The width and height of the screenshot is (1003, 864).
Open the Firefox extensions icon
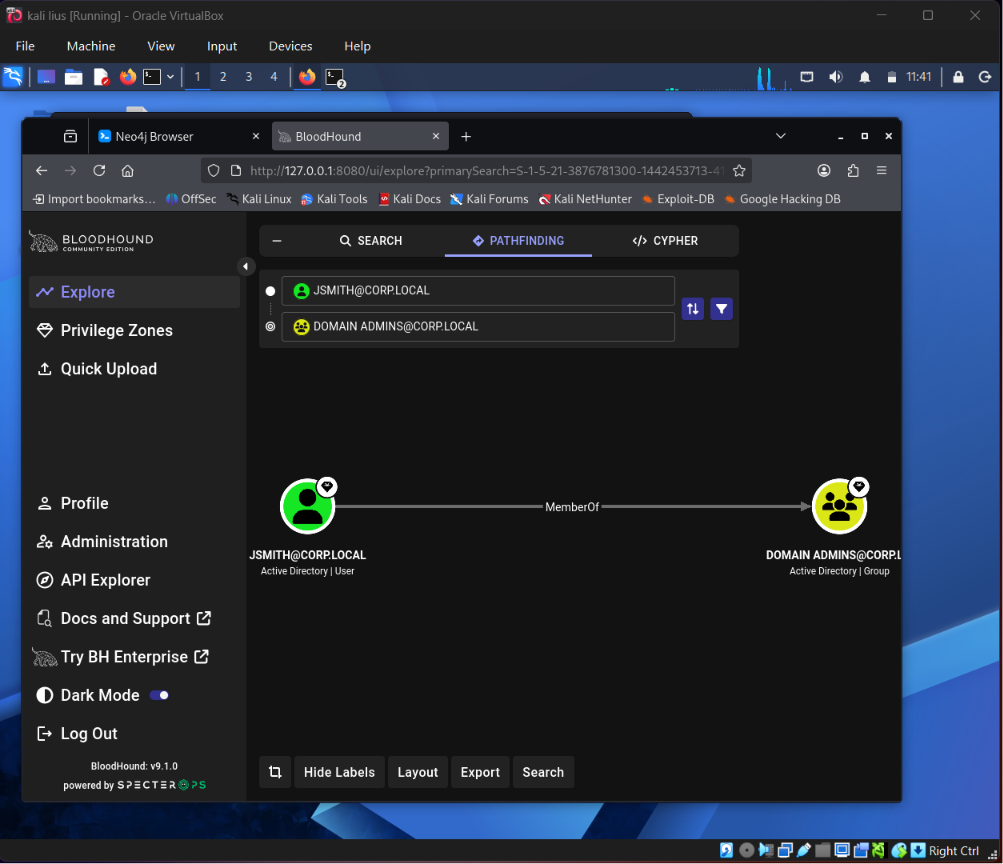tap(853, 171)
